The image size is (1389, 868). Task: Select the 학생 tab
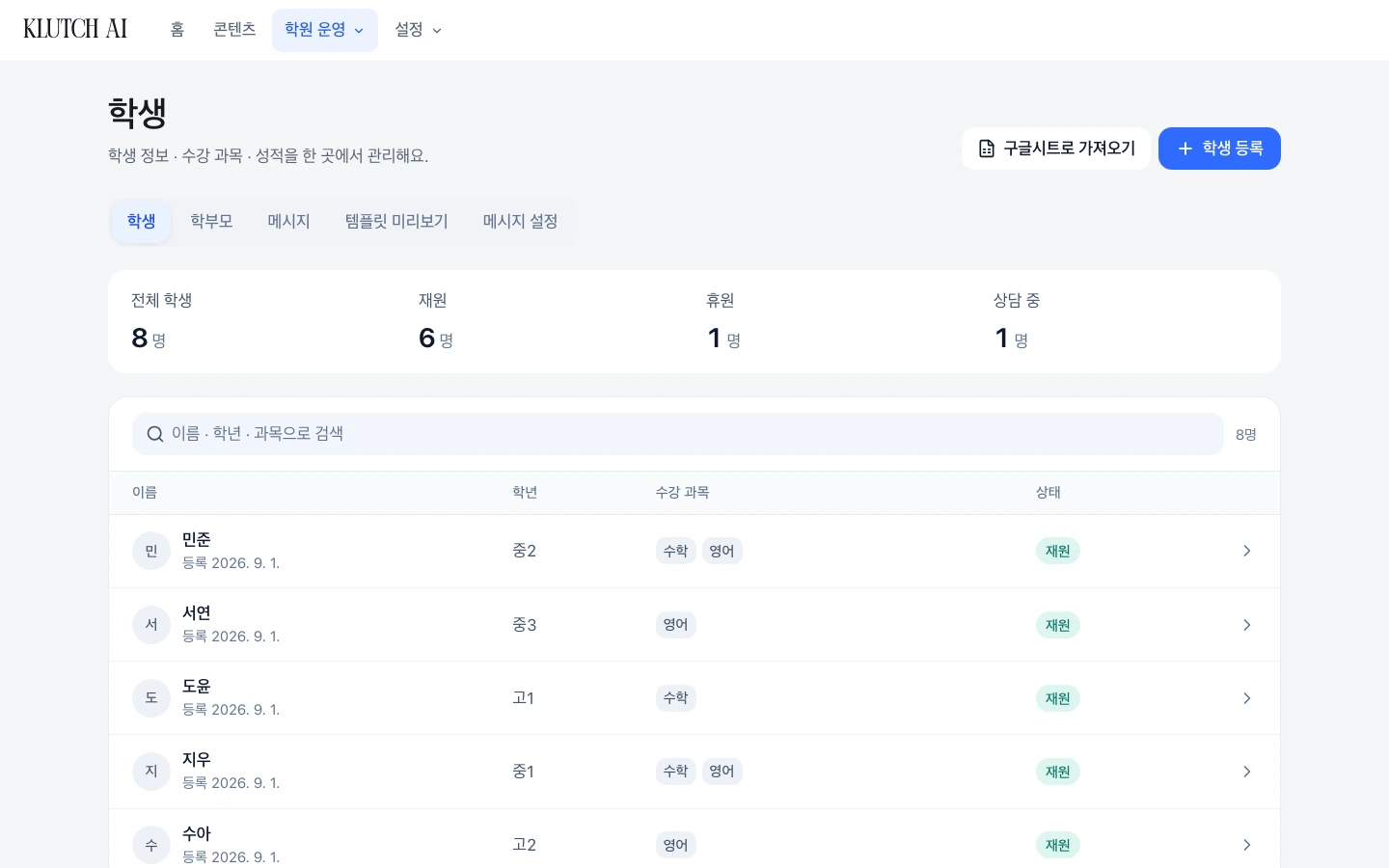tap(142, 222)
